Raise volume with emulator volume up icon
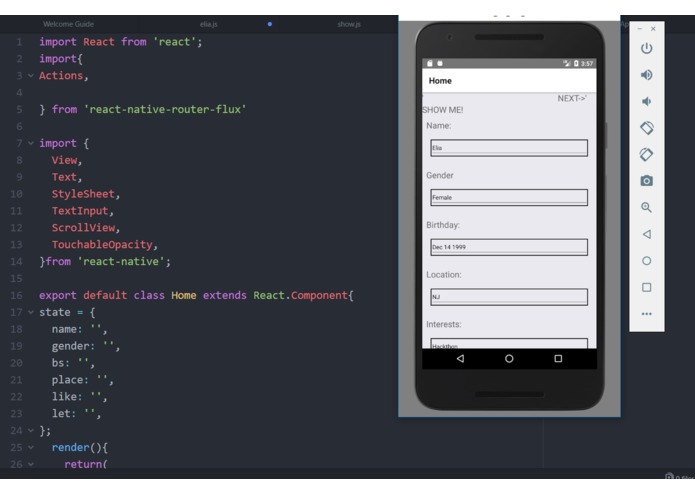The image size is (695, 494). pyautogui.click(x=646, y=75)
